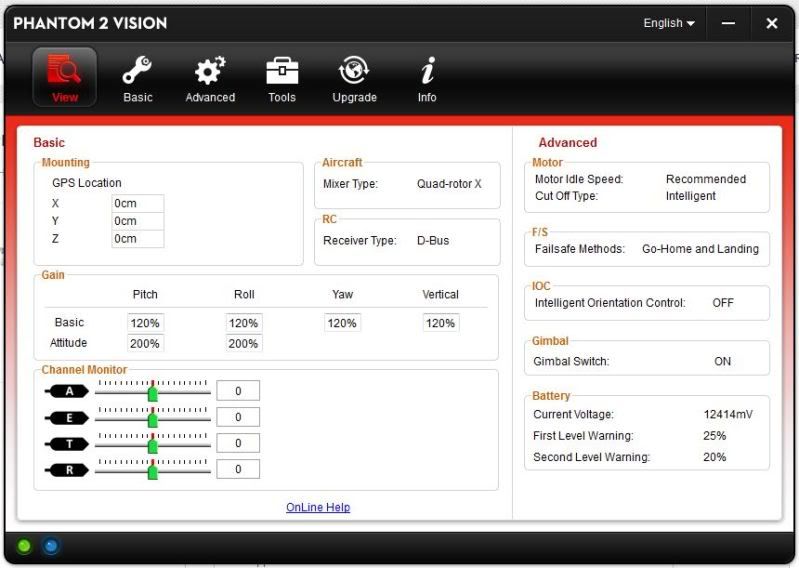Select the Basic Pitch gain field

click(x=145, y=323)
